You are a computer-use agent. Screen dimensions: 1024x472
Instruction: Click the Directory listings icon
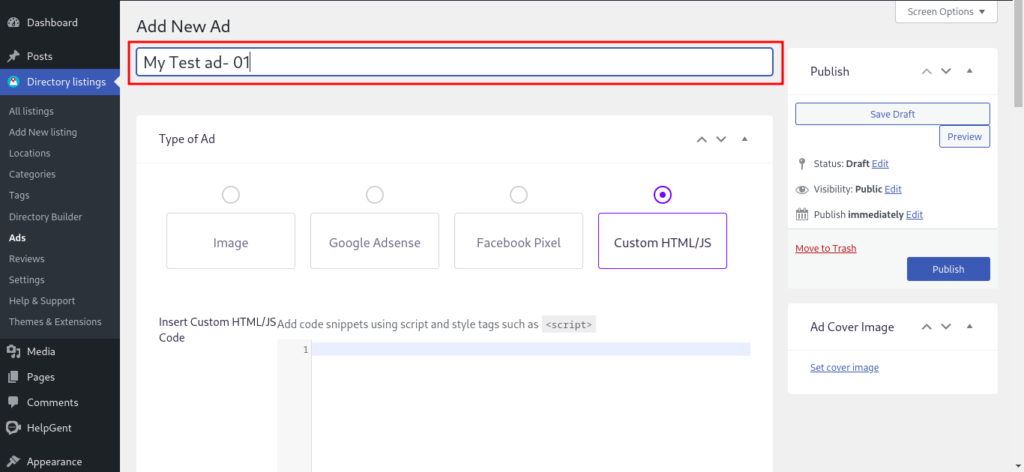(13, 82)
